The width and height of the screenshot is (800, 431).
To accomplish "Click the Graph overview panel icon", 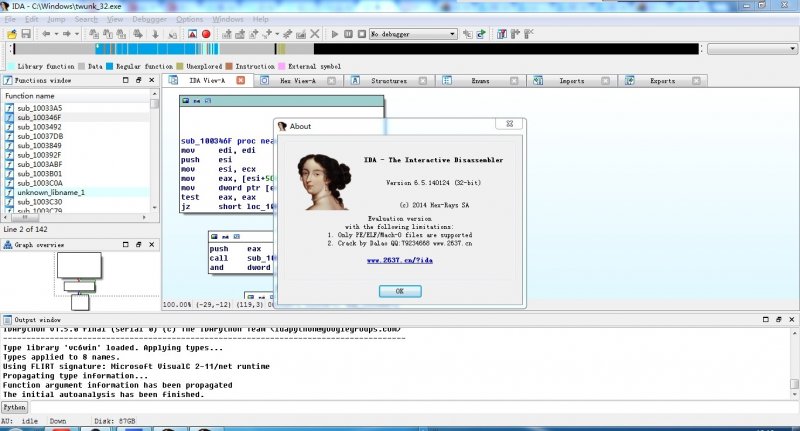I will [x=8, y=245].
